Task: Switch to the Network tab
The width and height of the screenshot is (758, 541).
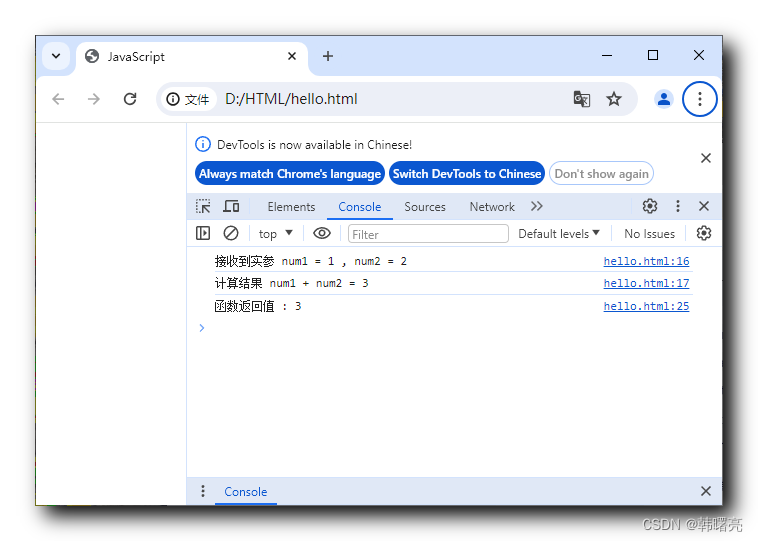Action: point(492,207)
